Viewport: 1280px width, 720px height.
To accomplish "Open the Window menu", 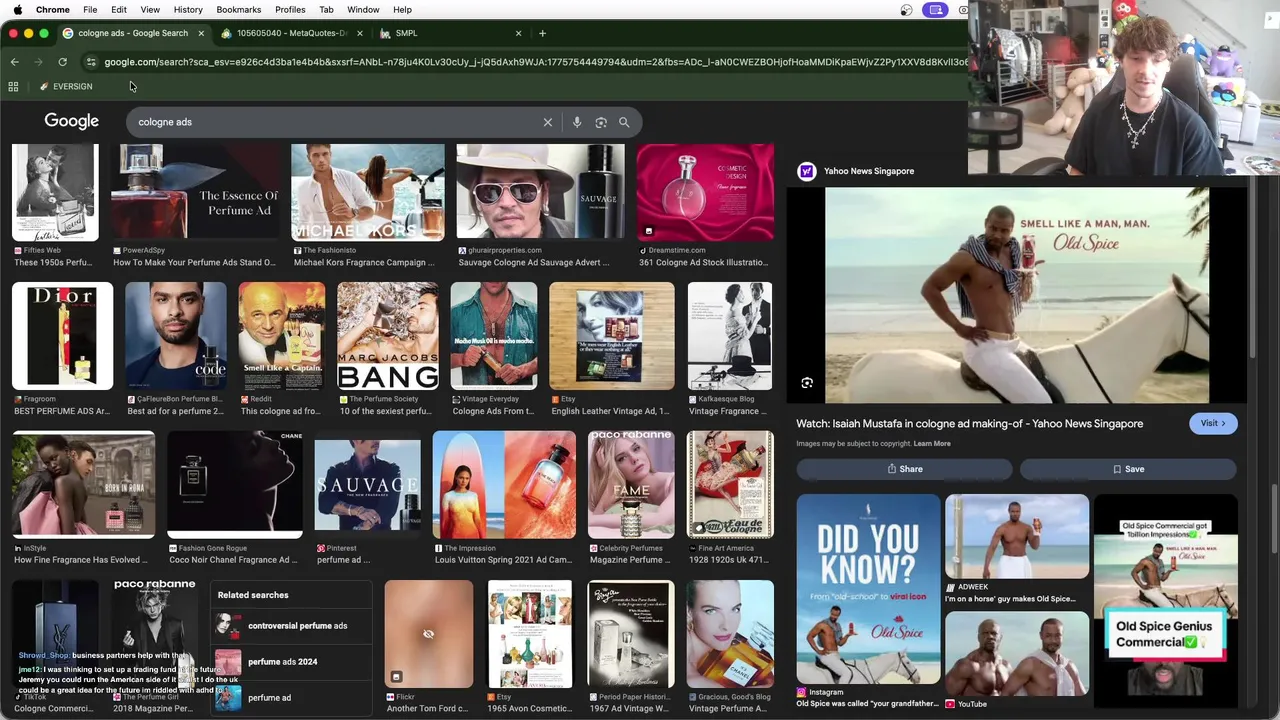I will [x=363, y=10].
